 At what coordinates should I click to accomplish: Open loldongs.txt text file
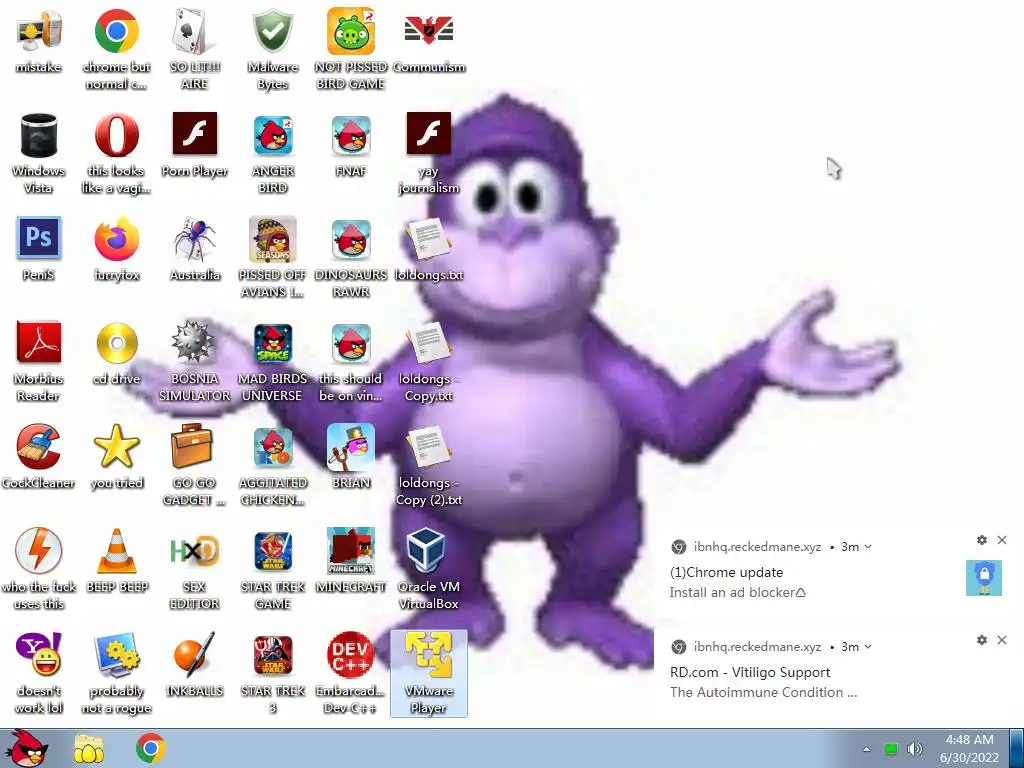click(x=429, y=249)
